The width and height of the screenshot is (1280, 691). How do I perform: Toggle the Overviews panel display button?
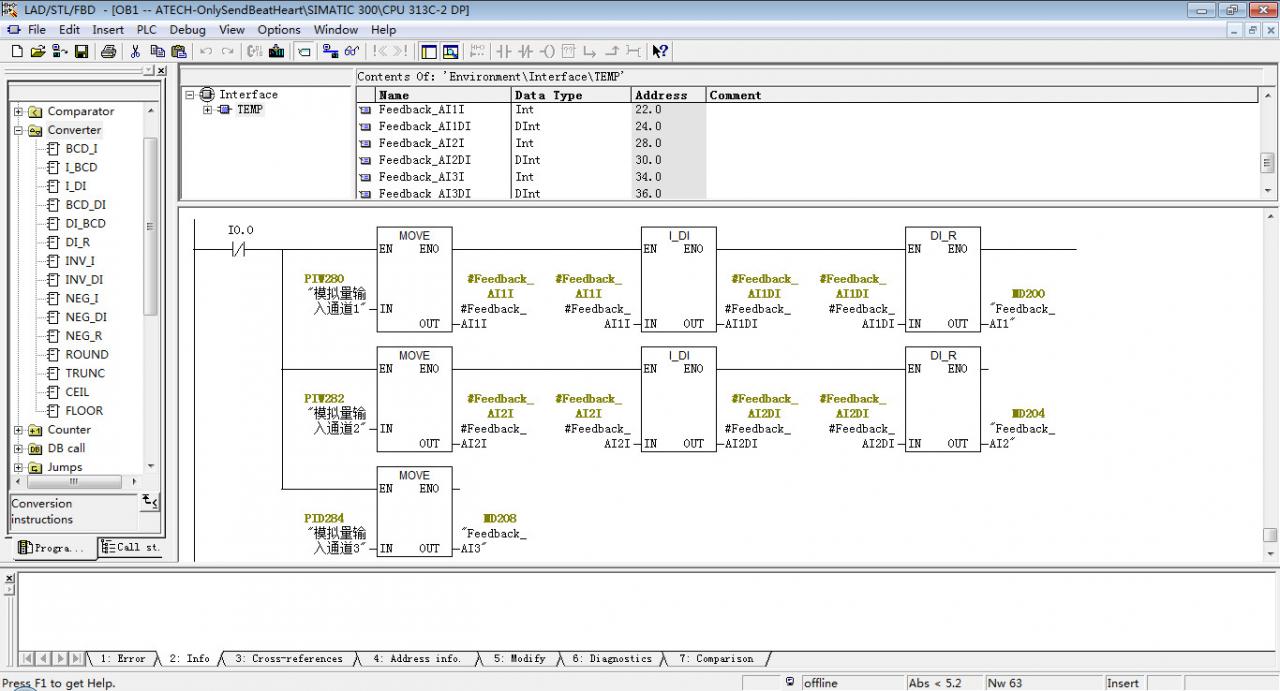point(429,51)
